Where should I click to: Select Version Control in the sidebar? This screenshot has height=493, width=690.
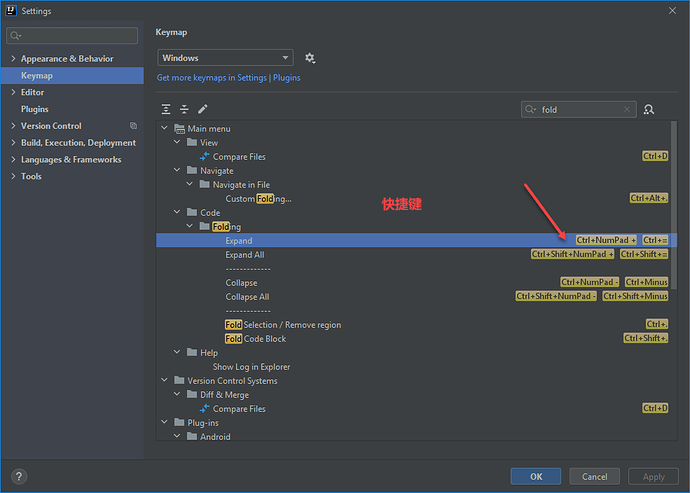pos(51,126)
